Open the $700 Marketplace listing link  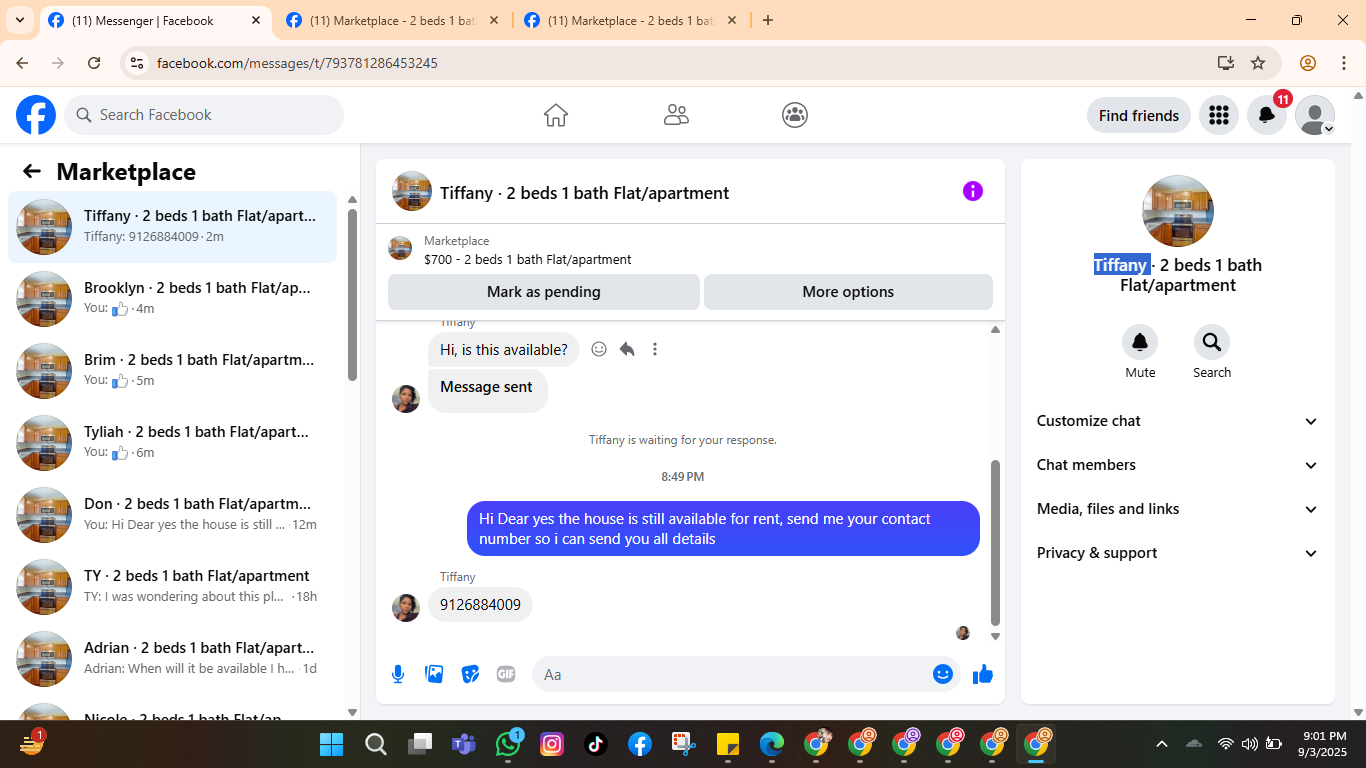coord(528,259)
